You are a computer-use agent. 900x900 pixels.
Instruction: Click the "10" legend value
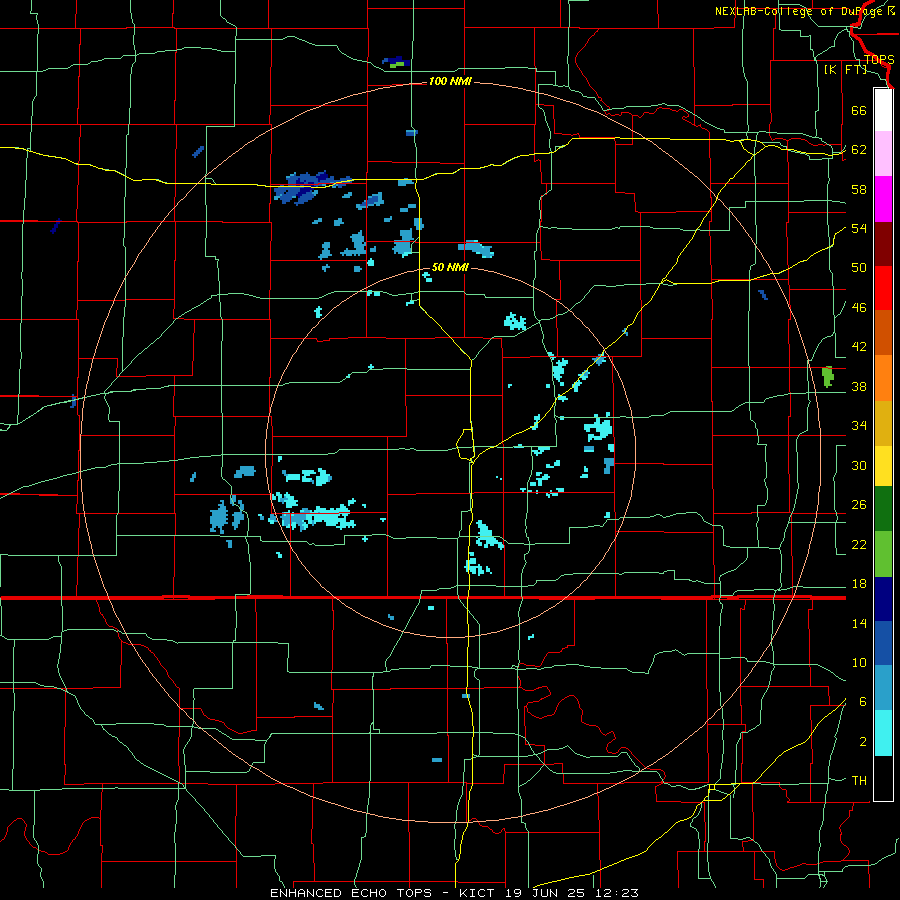859,662
